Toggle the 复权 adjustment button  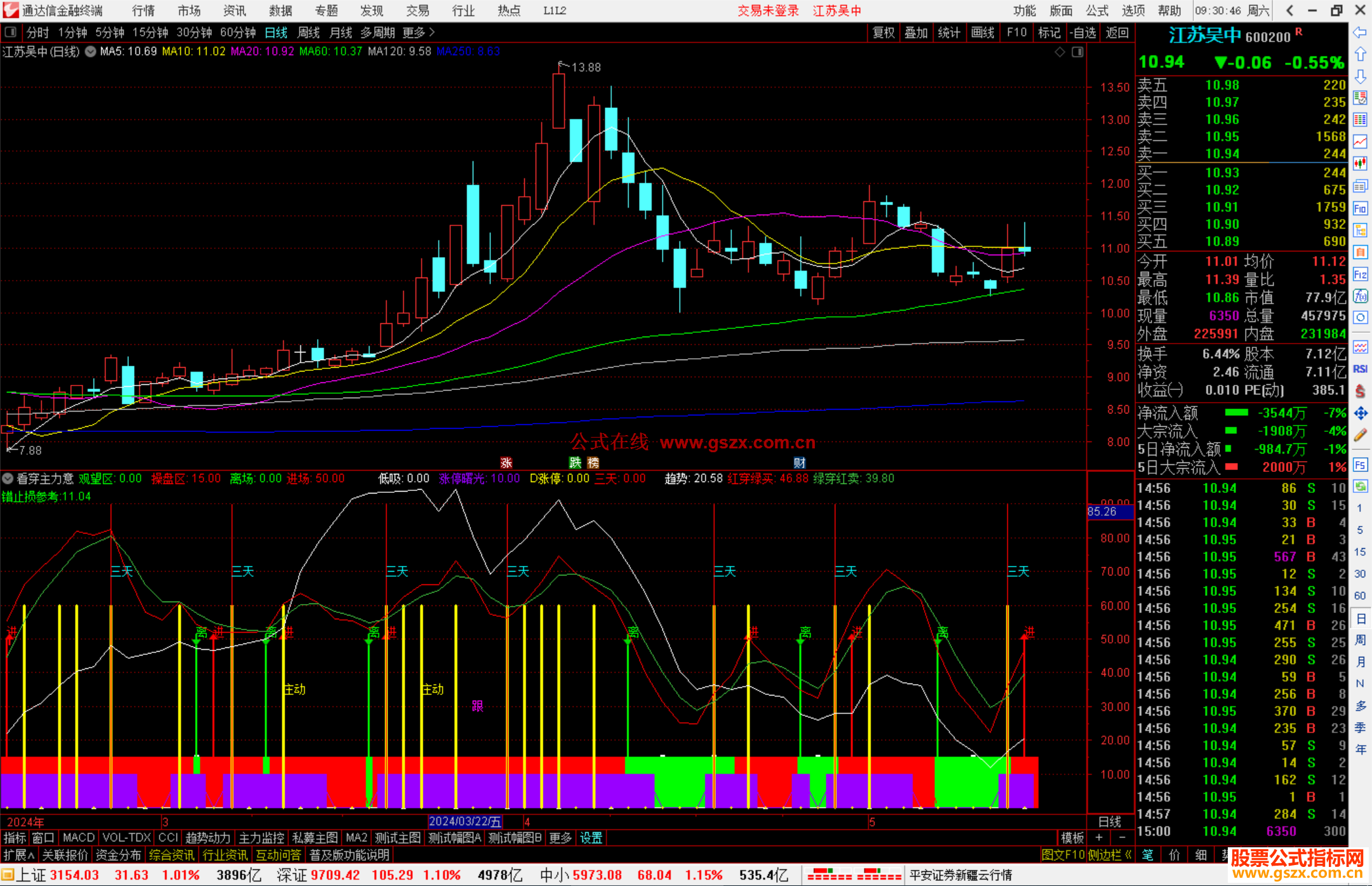[883, 32]
